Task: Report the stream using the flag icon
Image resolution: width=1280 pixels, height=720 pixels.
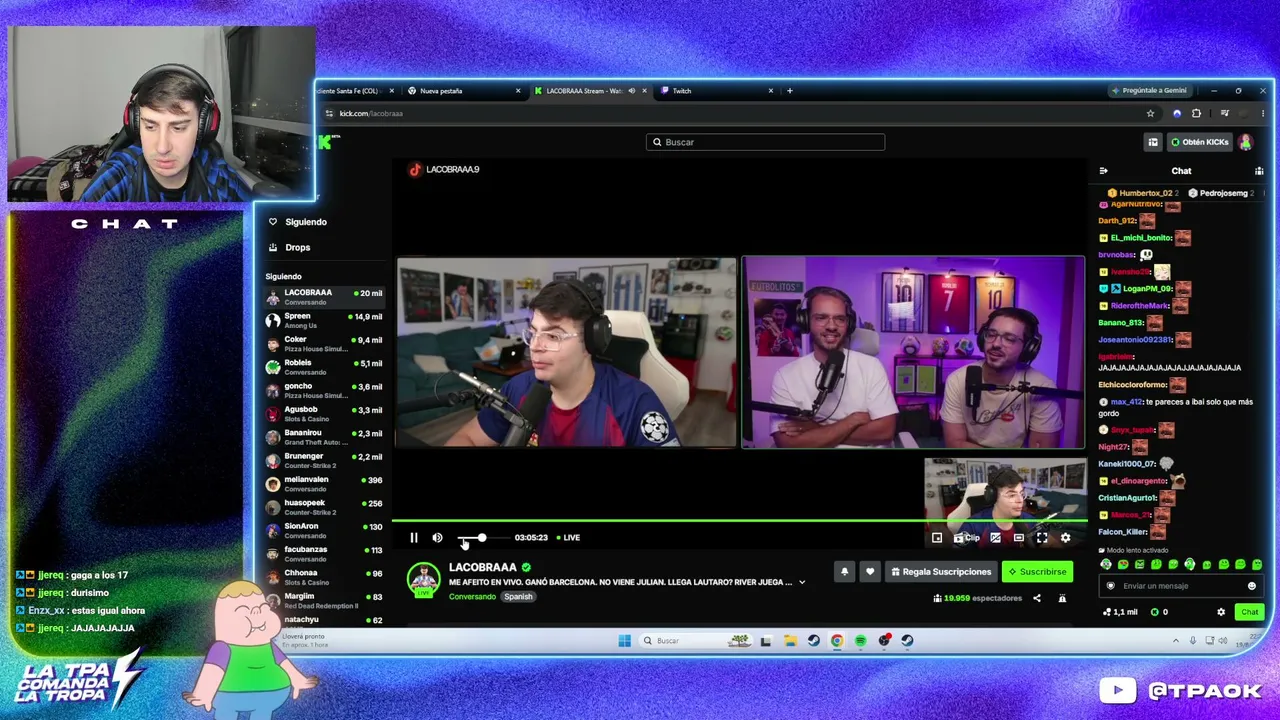Action: click(x=1062, y=598)
